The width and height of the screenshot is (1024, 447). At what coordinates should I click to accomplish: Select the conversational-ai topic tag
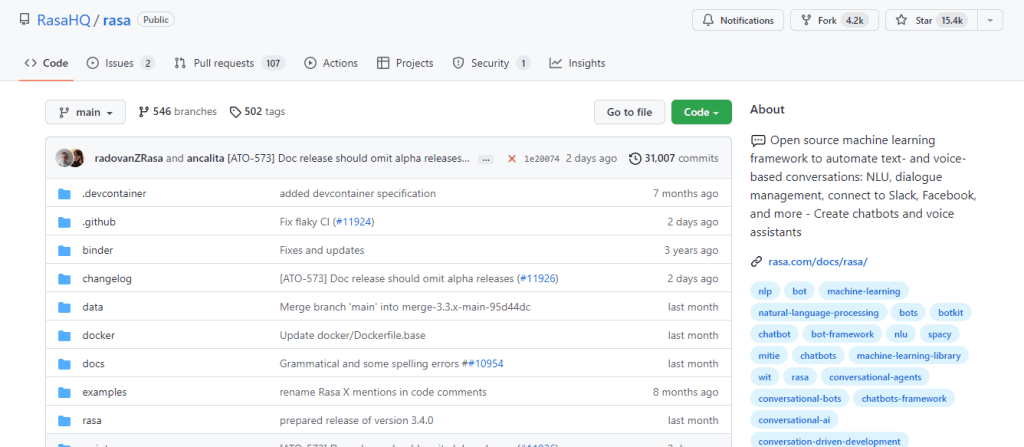794,420
